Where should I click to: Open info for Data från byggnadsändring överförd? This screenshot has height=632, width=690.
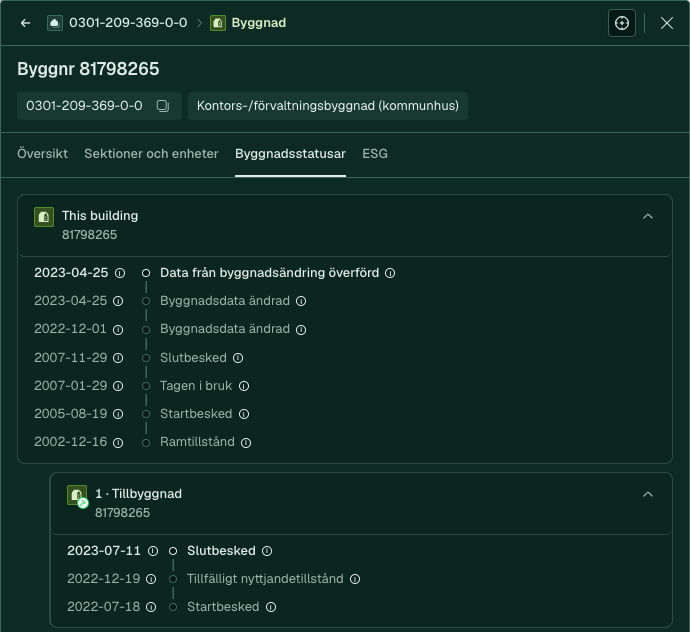(x=390, y=273)
